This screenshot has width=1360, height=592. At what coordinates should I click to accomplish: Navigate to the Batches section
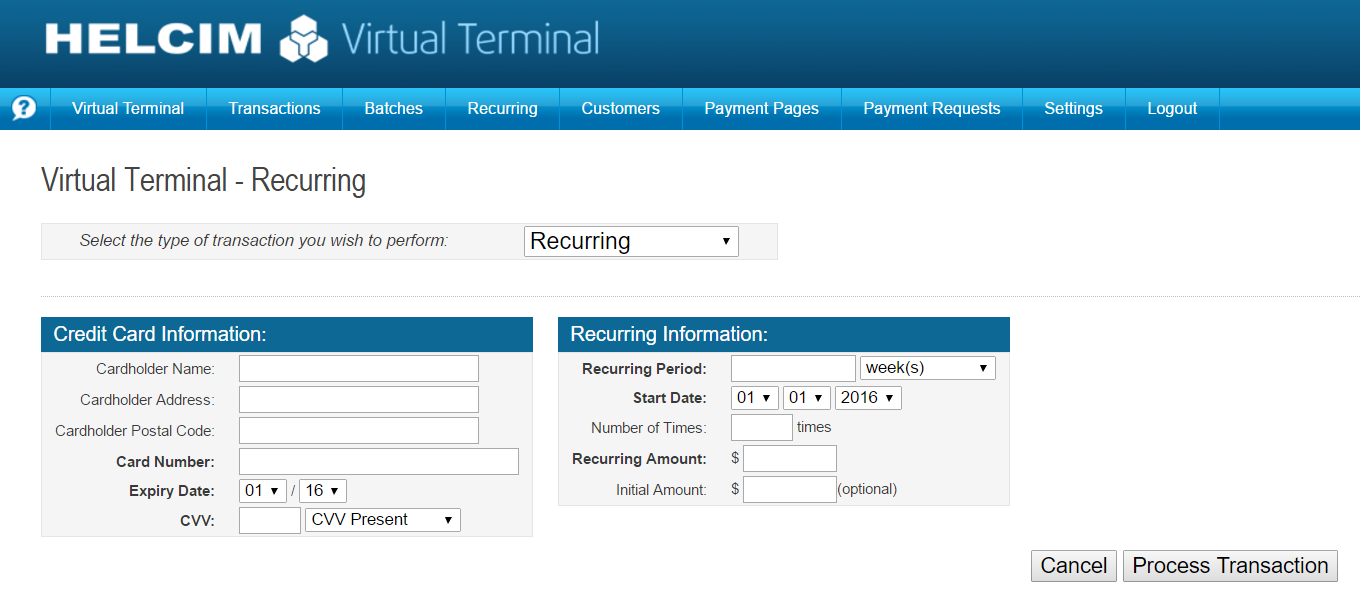393,108
